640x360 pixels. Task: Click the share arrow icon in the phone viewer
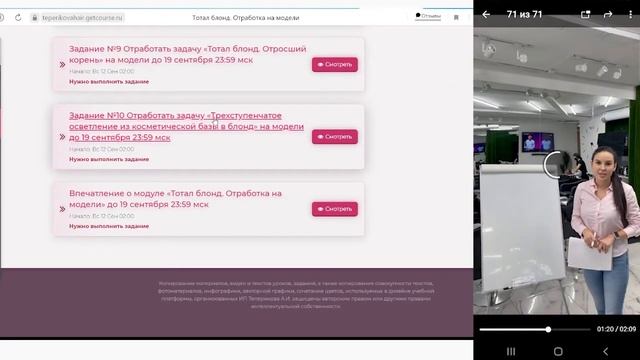click(608, 14)
